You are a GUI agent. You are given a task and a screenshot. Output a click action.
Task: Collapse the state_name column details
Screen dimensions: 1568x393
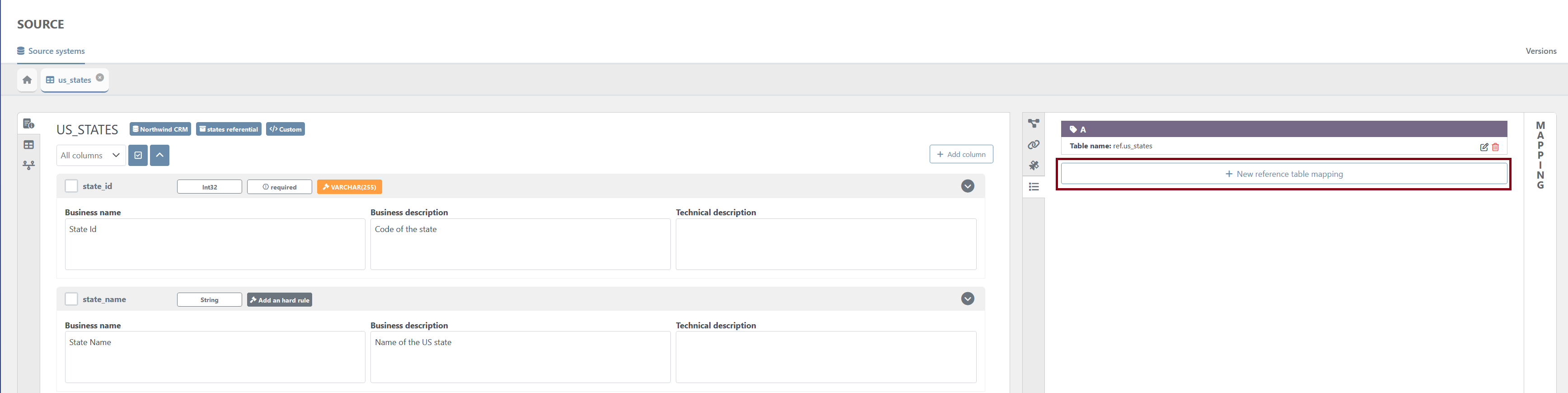[x=968, y=298]
